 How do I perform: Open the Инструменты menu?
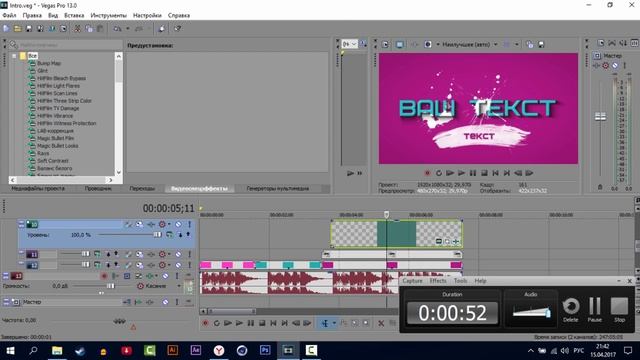[x=109, y=15]
